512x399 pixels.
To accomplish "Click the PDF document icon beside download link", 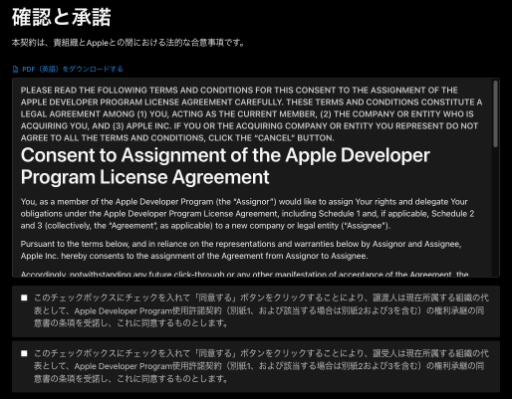I will 15,69.
